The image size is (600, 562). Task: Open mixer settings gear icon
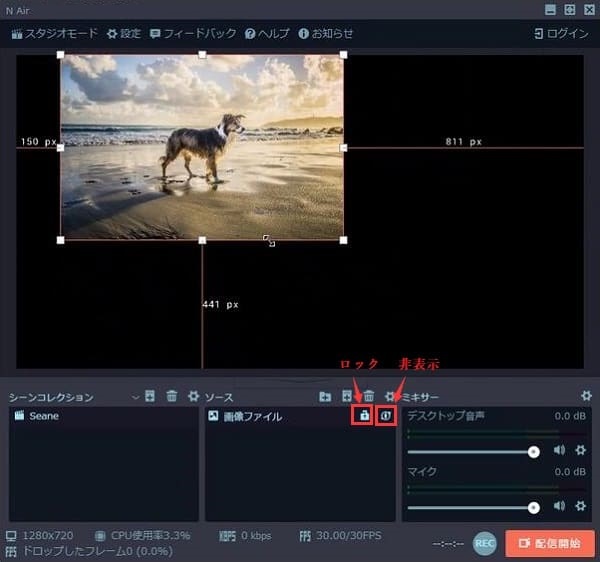[586, 396]
